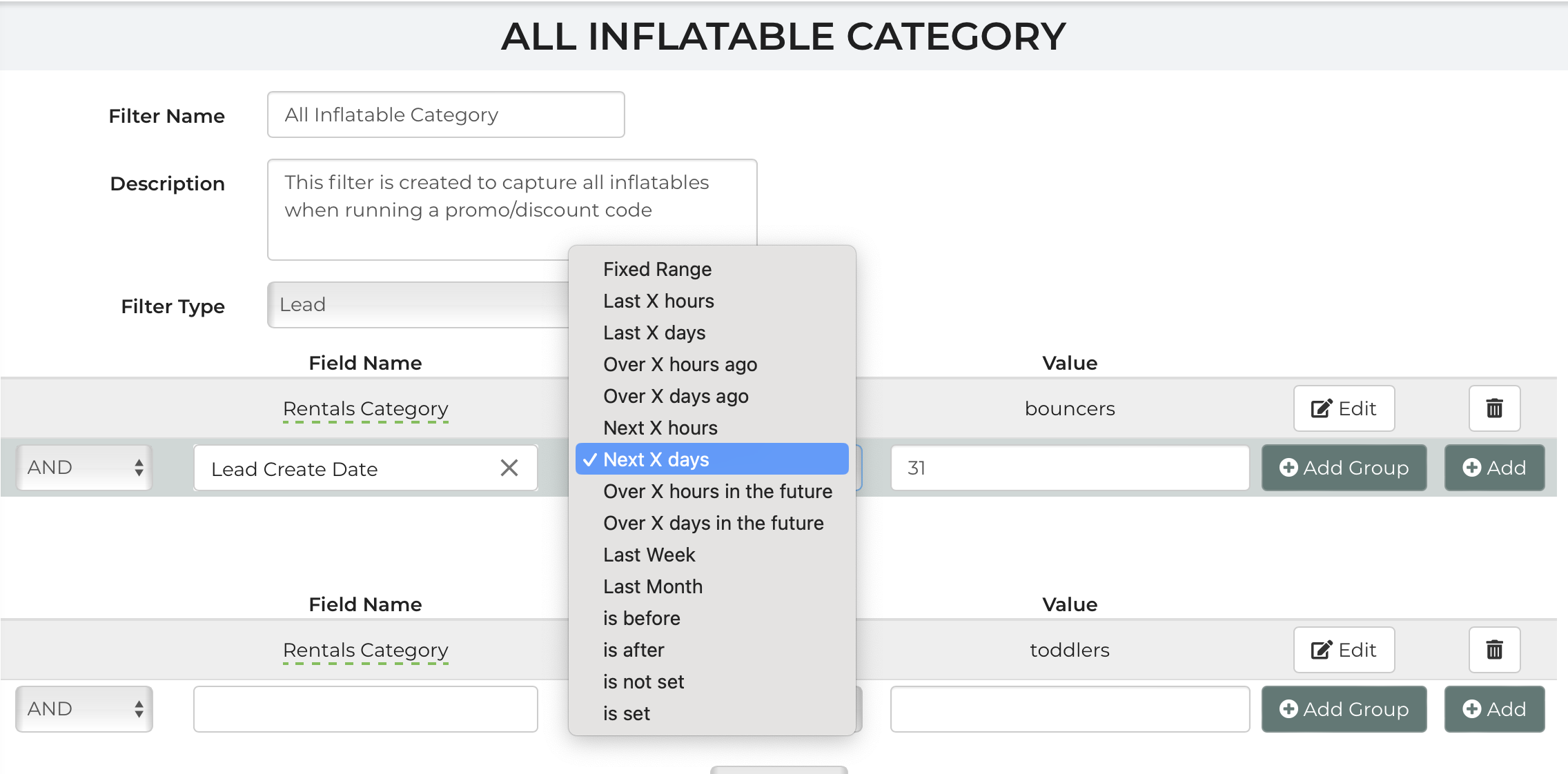Screen dimensions: 1568x774
Task: Click the toddlers value text
Action: coord(1070,650)
